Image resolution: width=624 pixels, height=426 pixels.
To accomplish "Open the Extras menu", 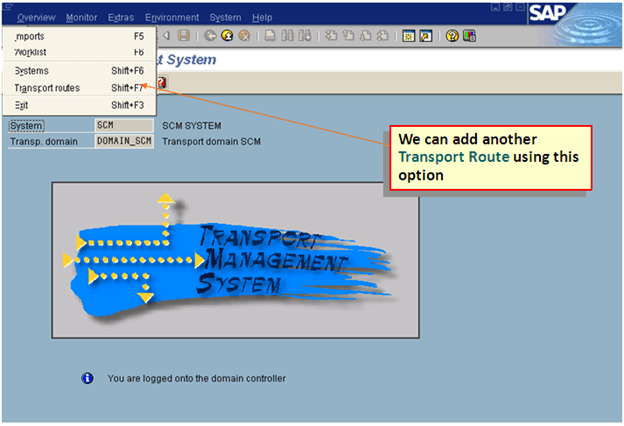I will [121, 18].
